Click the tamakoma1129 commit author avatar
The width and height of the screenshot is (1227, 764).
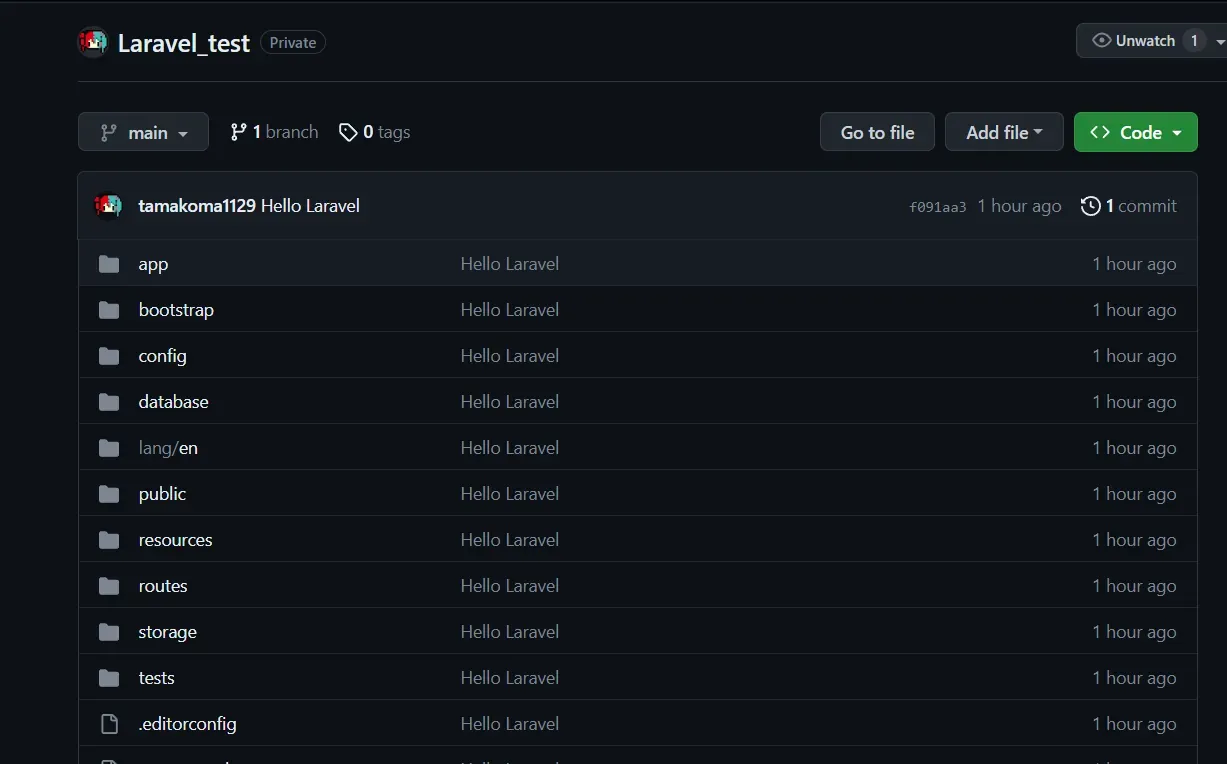[x=108, y=206]
